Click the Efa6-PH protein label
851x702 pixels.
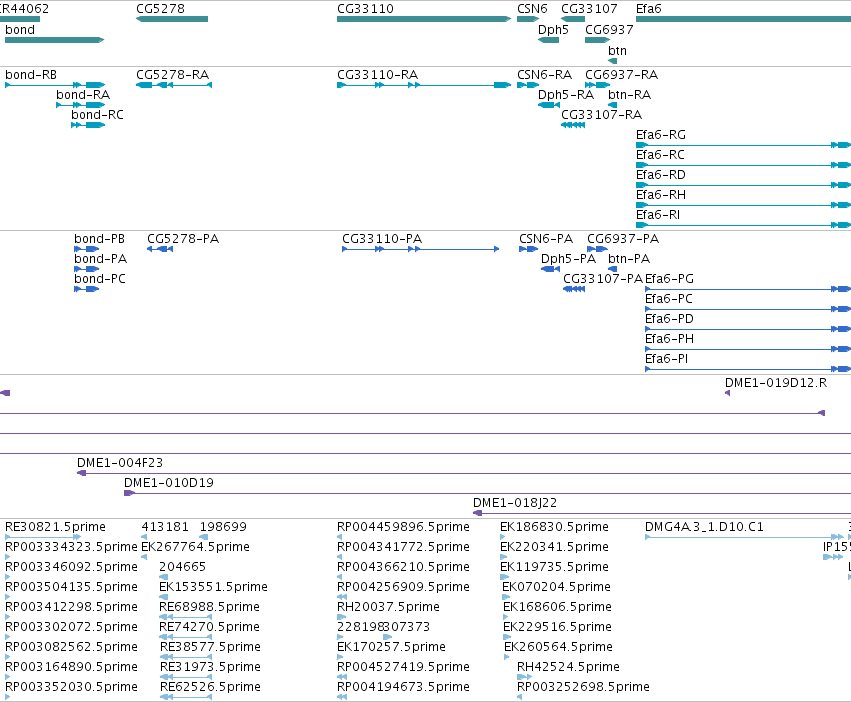pyautogui.click(x=669, y=339)
